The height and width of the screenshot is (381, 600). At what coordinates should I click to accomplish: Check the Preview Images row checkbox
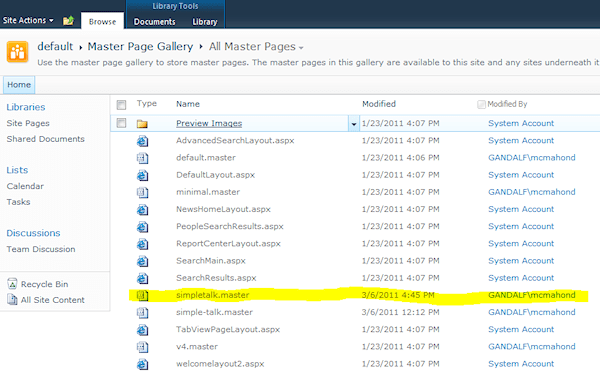121,123
